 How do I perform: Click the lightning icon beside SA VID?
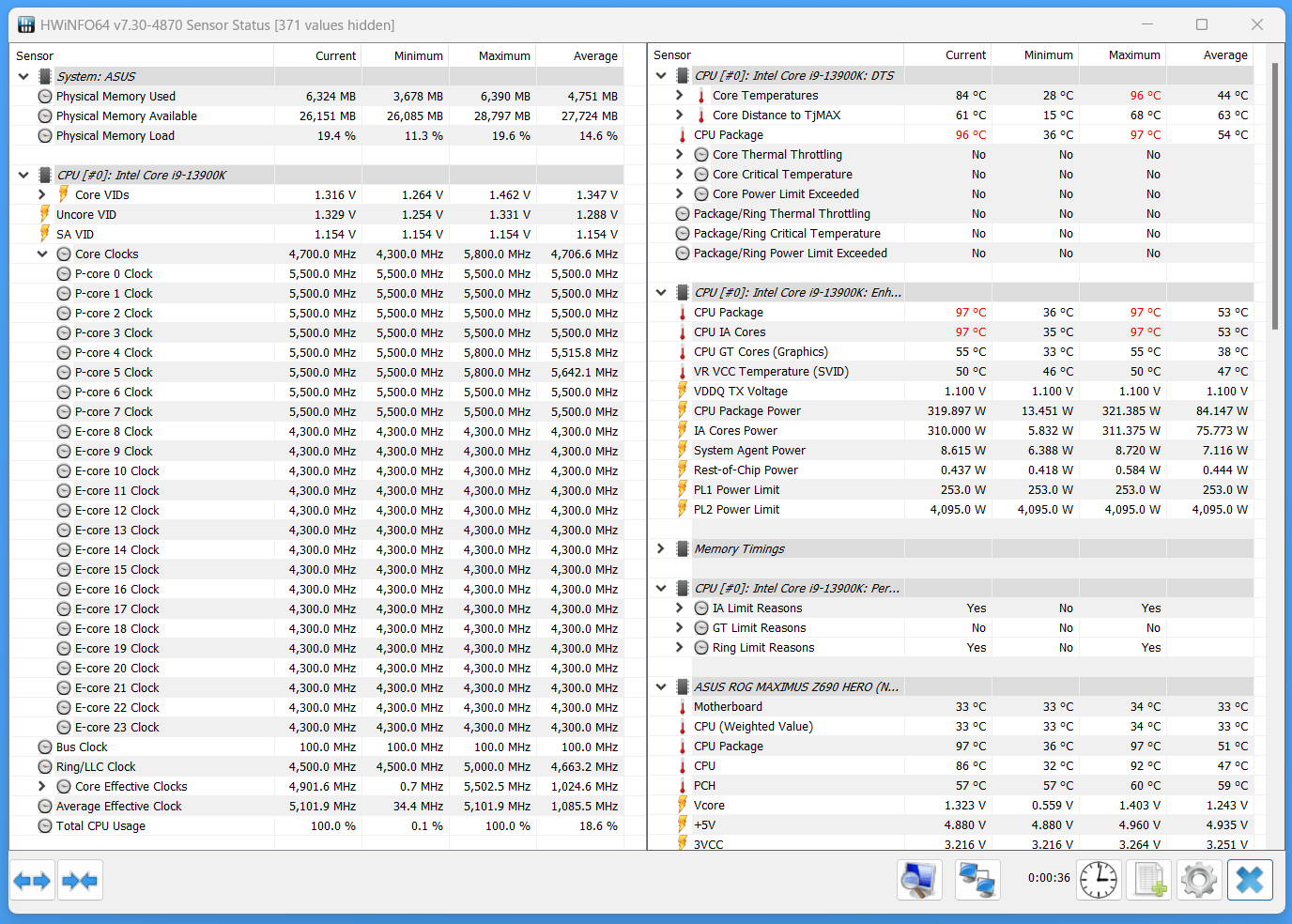coord(44,234)
